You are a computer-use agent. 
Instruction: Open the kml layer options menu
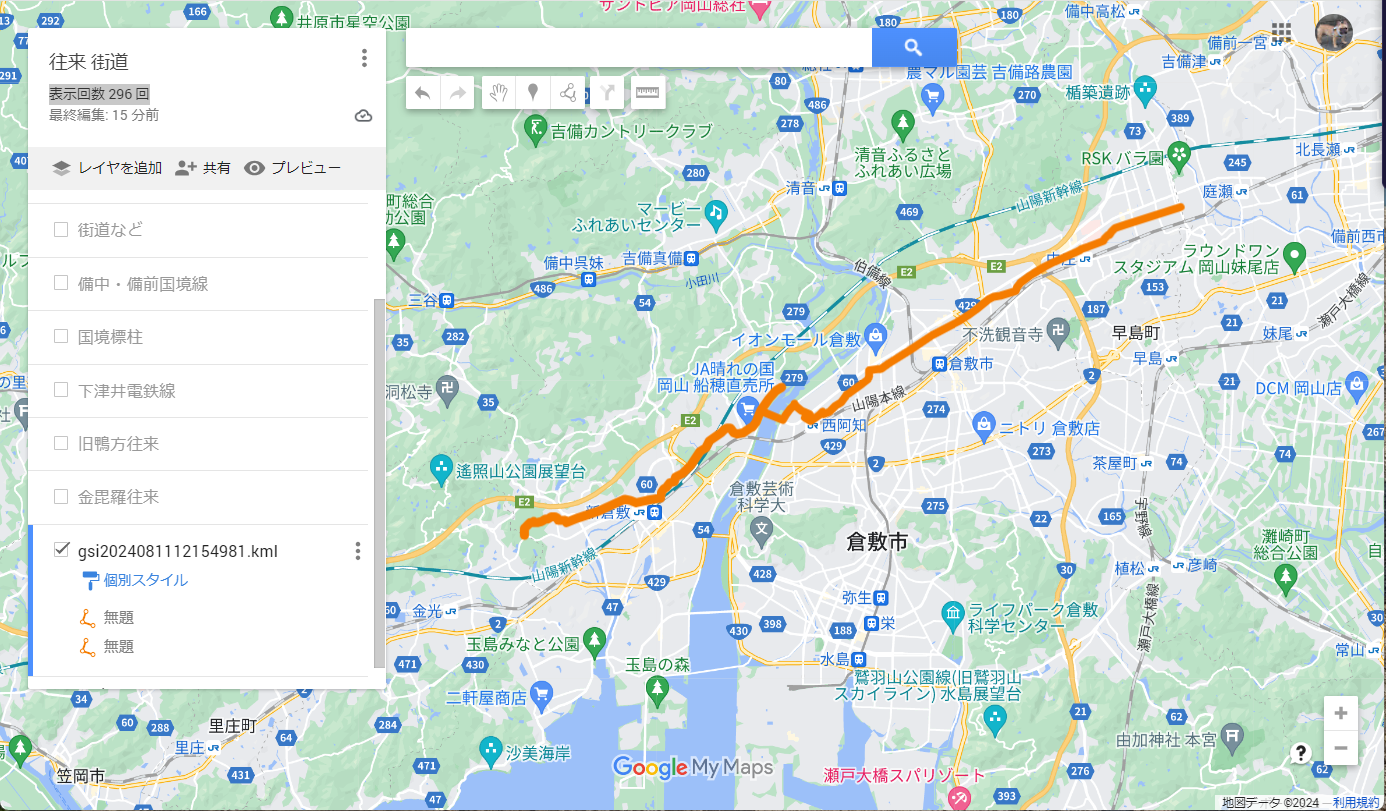pos(357,551)
